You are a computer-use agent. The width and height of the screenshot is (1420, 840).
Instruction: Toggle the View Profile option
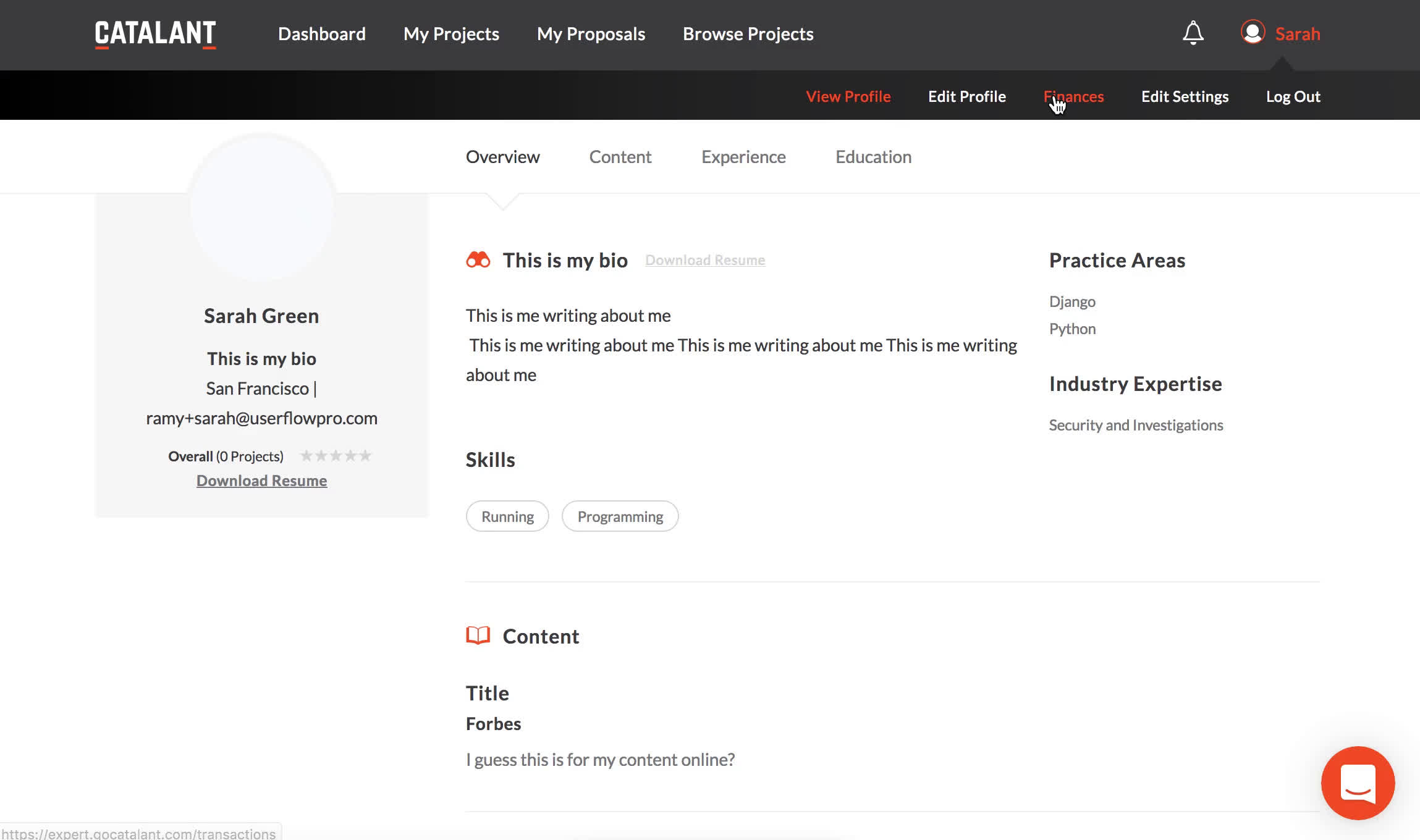point(848,96)
